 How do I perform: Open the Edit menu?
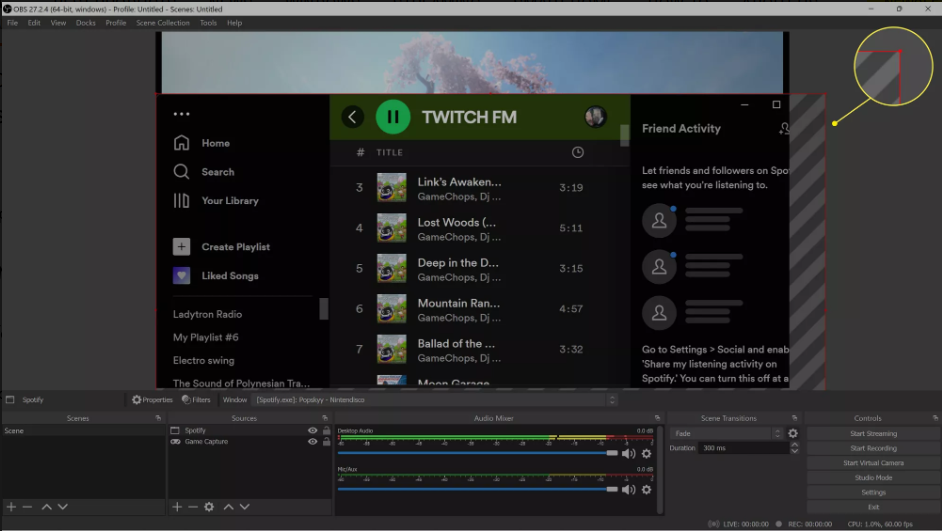click(34, 23)
